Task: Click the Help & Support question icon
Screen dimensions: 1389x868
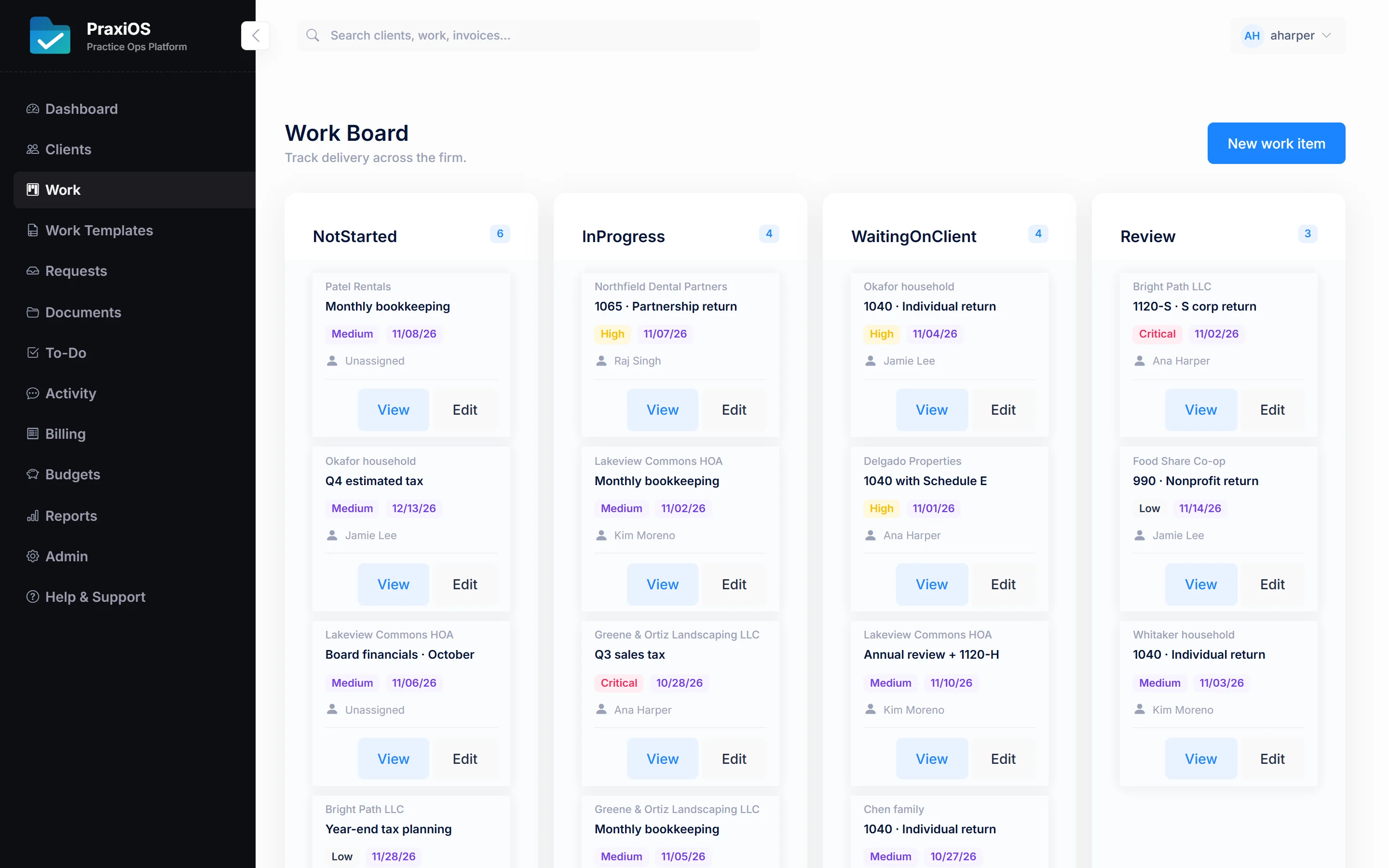Action: 33,597
